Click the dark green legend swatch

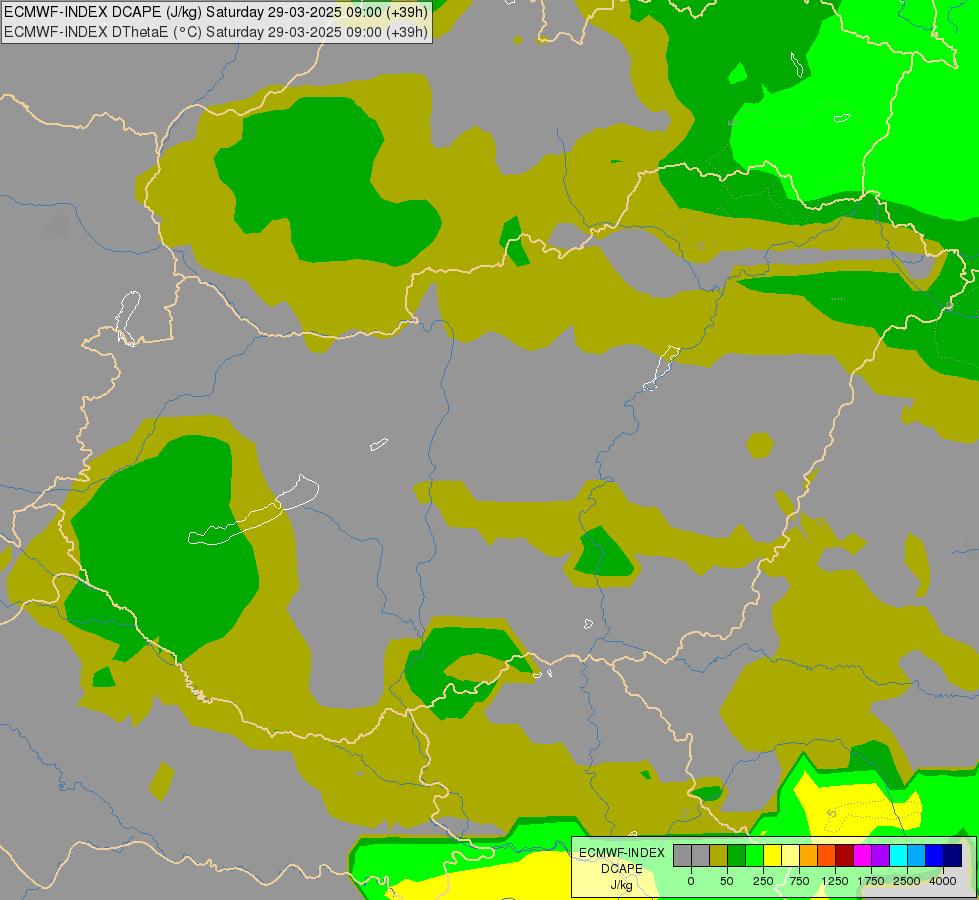(x=736, y=855)
